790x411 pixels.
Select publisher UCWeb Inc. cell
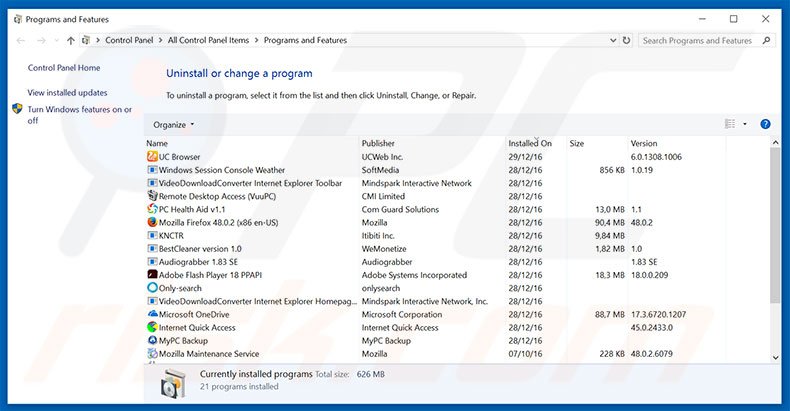click(x=382, y=157)
